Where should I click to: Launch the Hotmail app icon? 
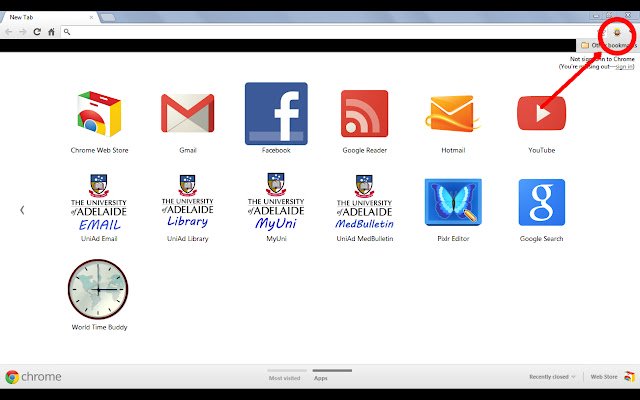pos(453,113)
